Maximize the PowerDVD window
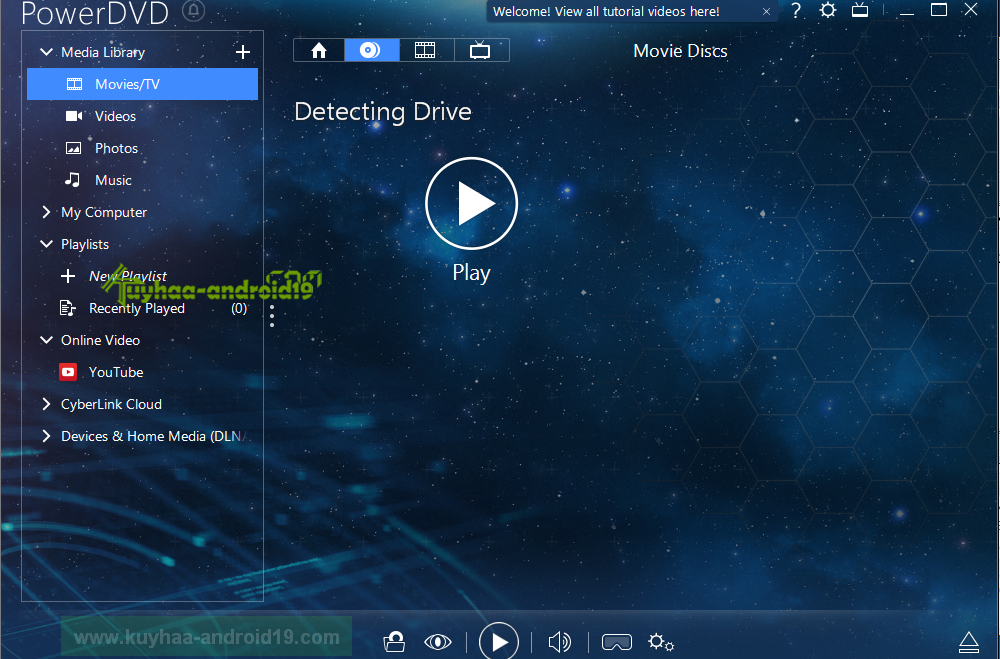 click(939, 10)
